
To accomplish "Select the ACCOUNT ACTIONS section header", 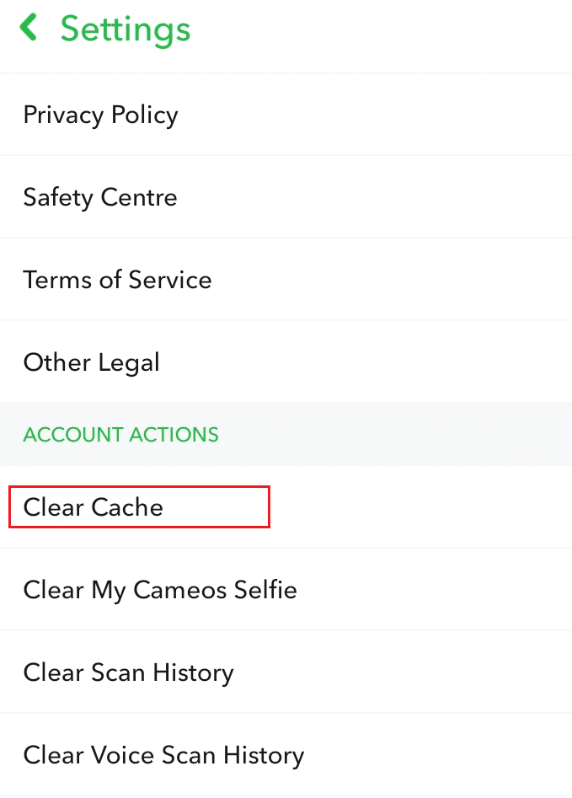I will [x=121, y=435].
